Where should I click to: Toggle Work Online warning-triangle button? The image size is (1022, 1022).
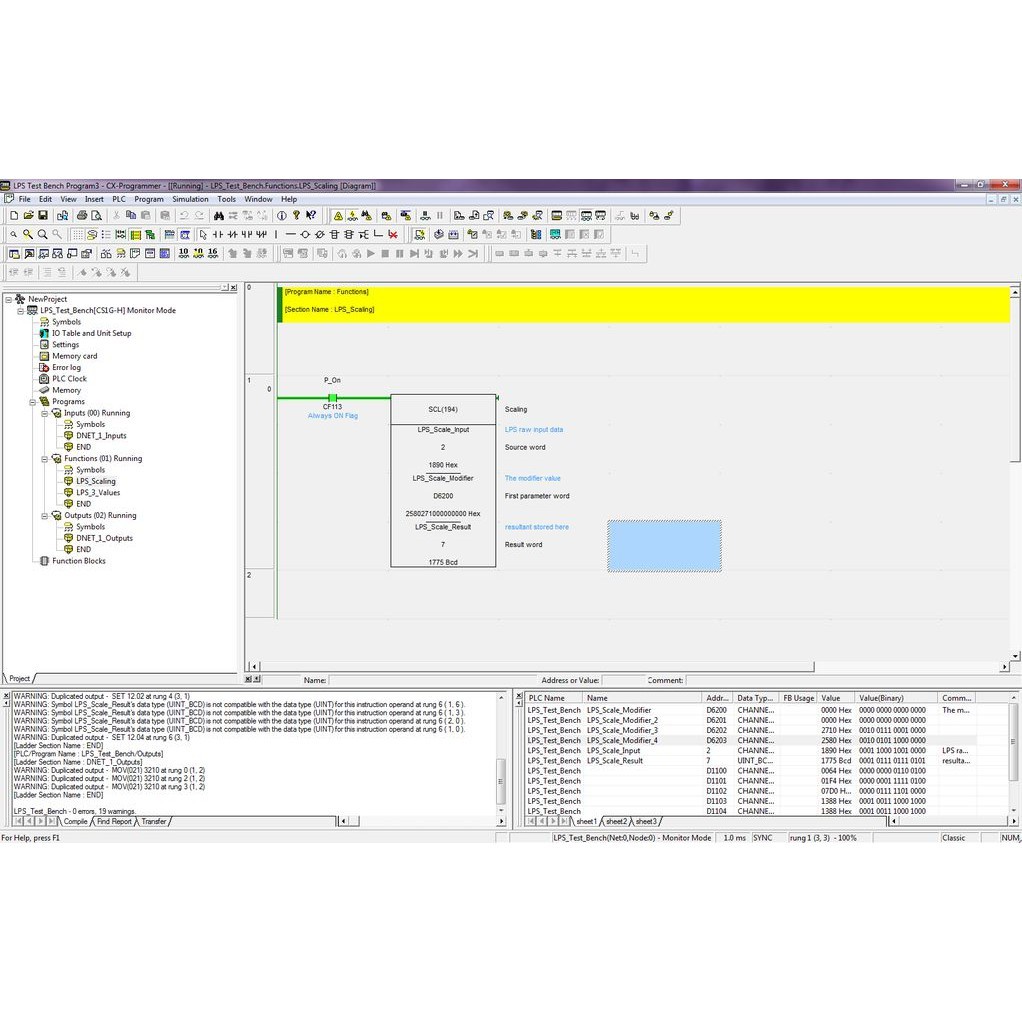338,216
